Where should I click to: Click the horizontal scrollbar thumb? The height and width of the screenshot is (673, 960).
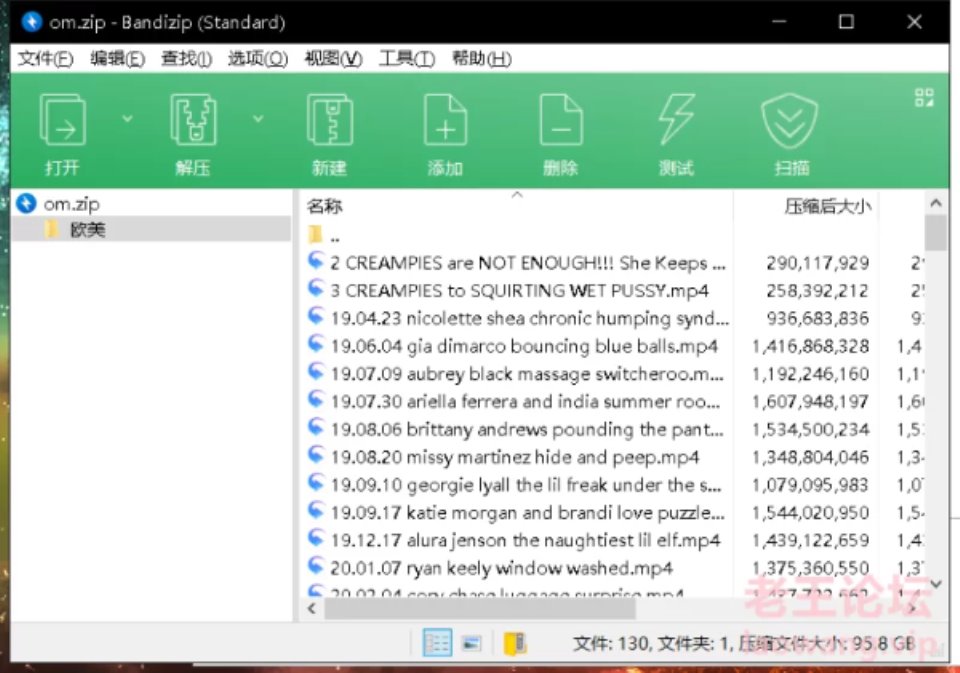(479, 609)
